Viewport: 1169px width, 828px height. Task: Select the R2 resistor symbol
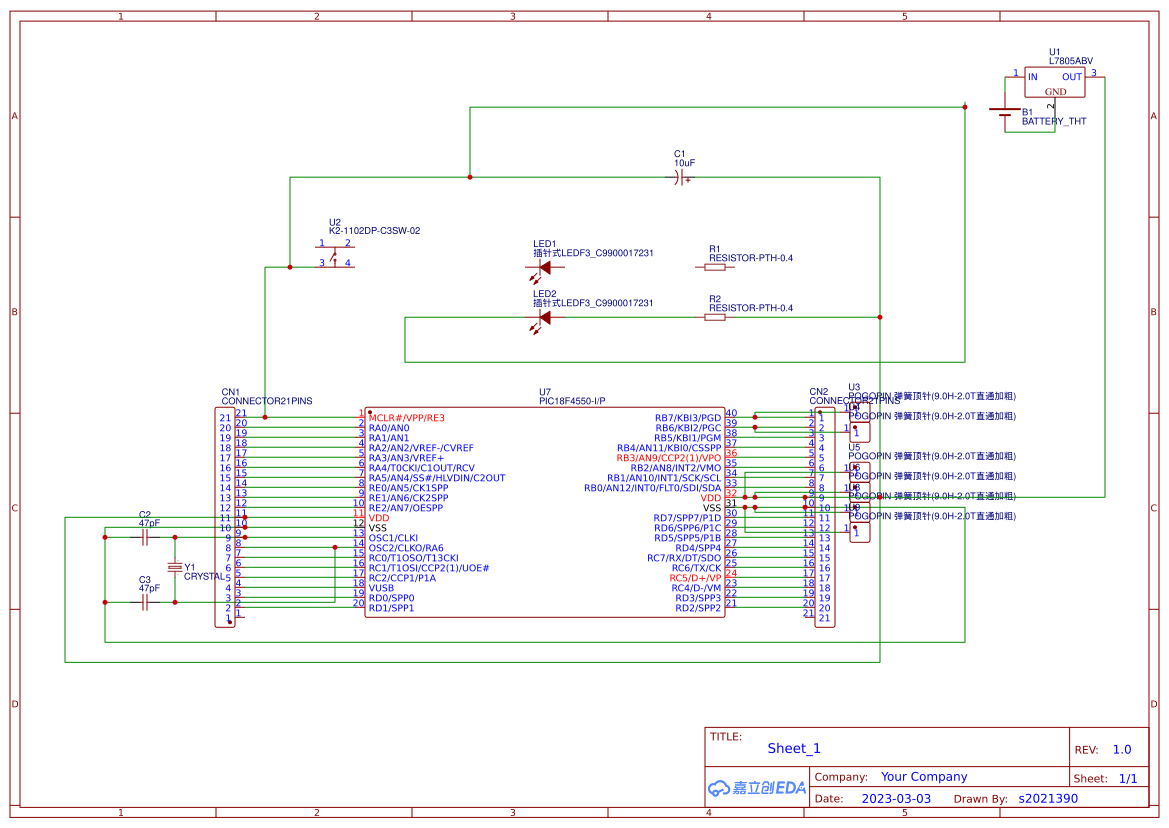[x=715, y=317]
